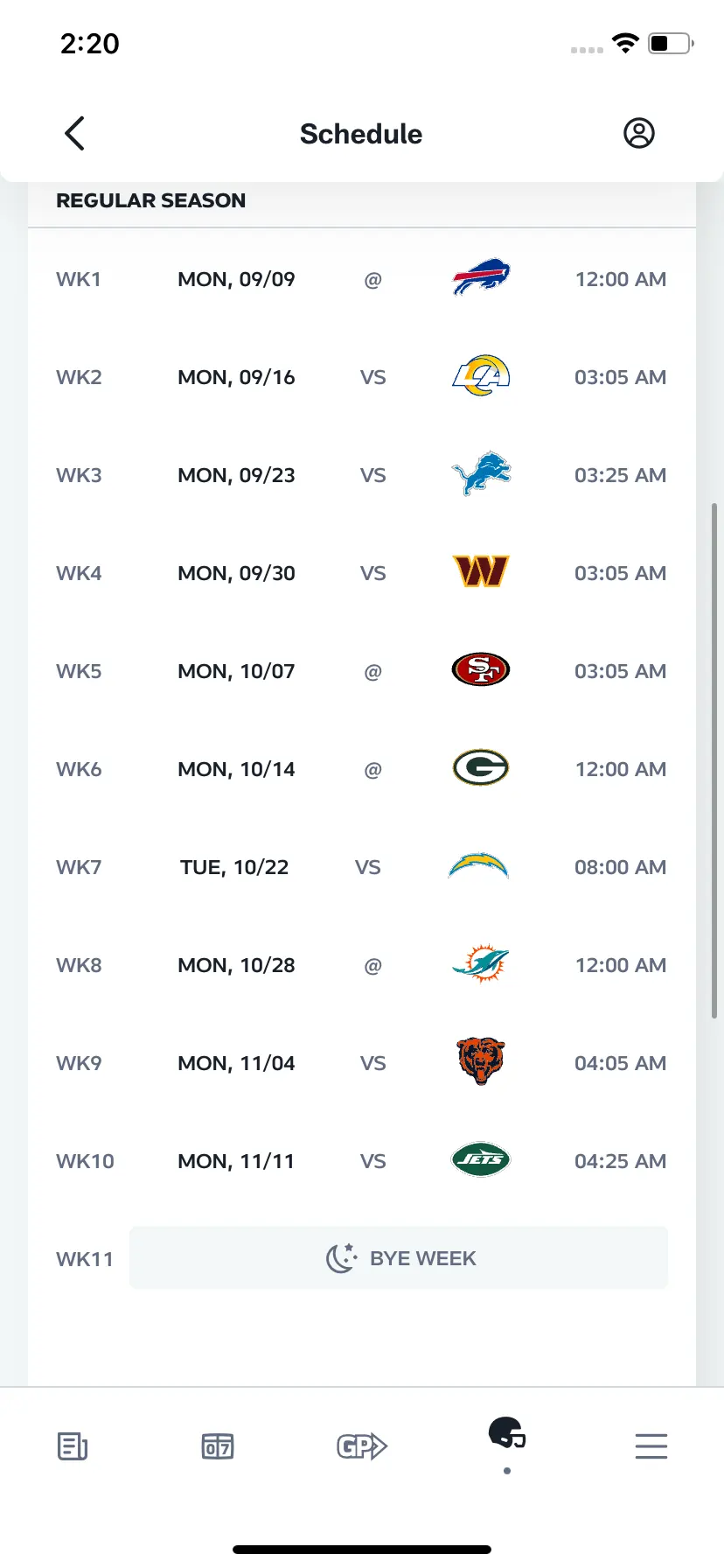Tap the Los Angeles Rams logo
This screenshot has height=1568, width=724.
481,376
